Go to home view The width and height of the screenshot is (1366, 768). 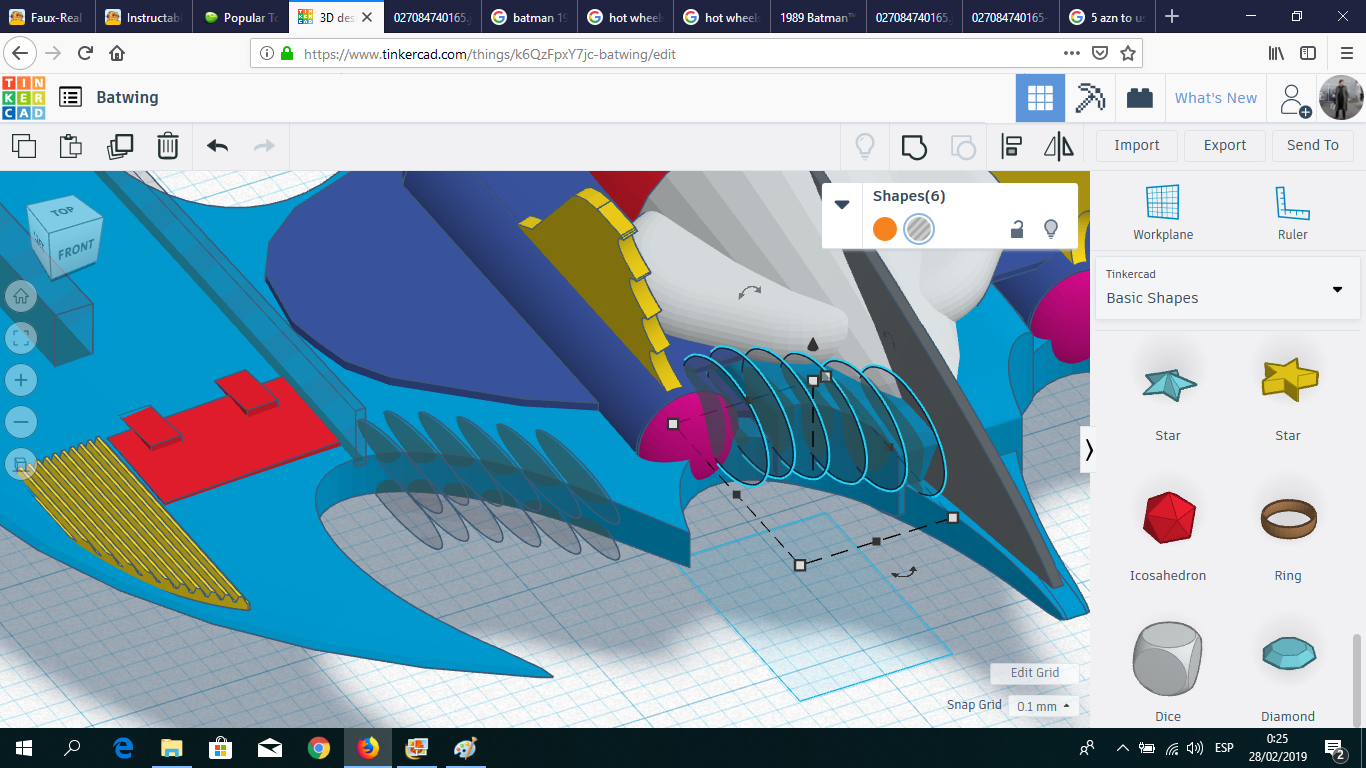(21, 295)
